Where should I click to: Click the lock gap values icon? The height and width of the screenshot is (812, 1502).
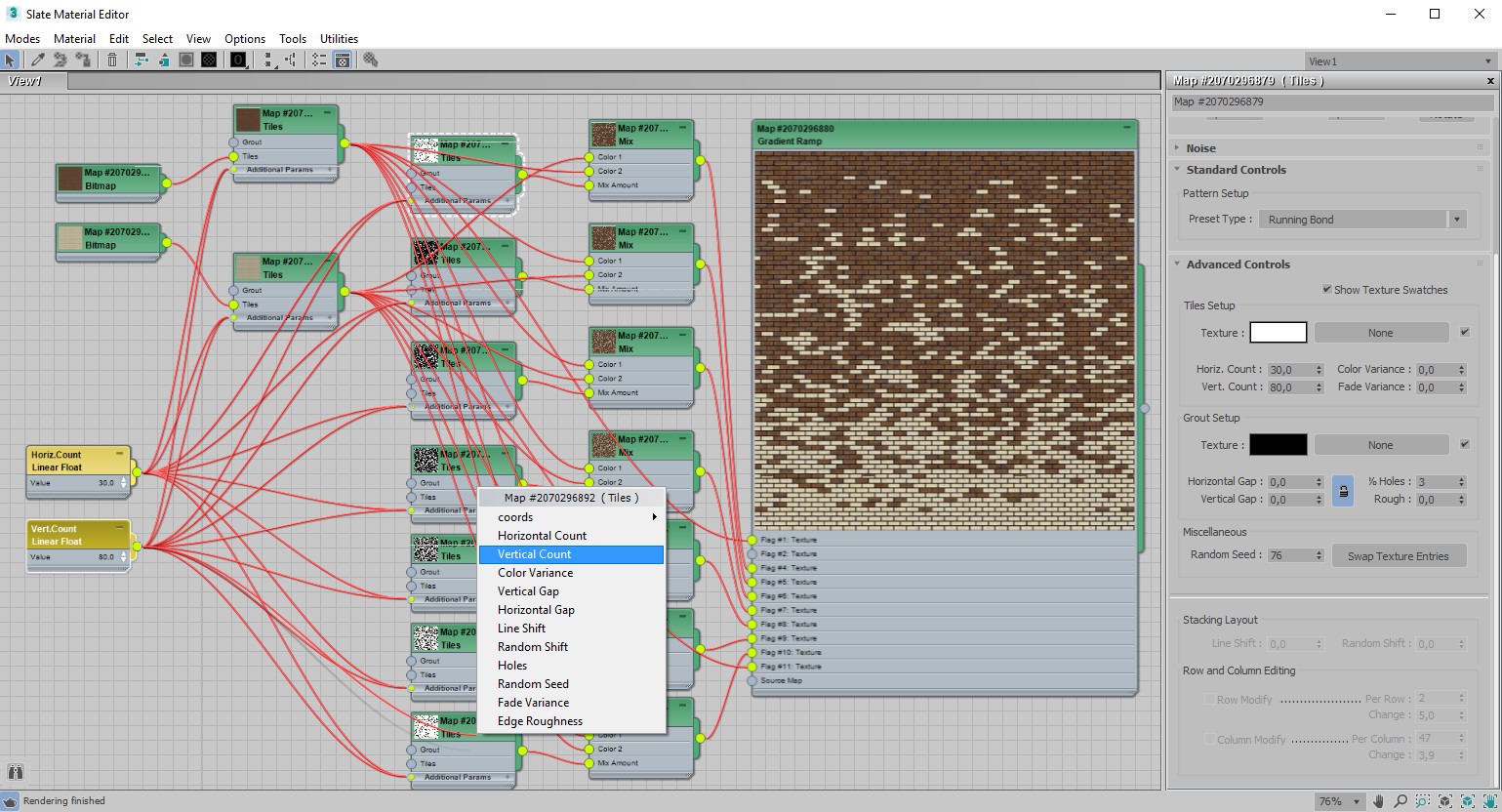(x=1343, y=491)
